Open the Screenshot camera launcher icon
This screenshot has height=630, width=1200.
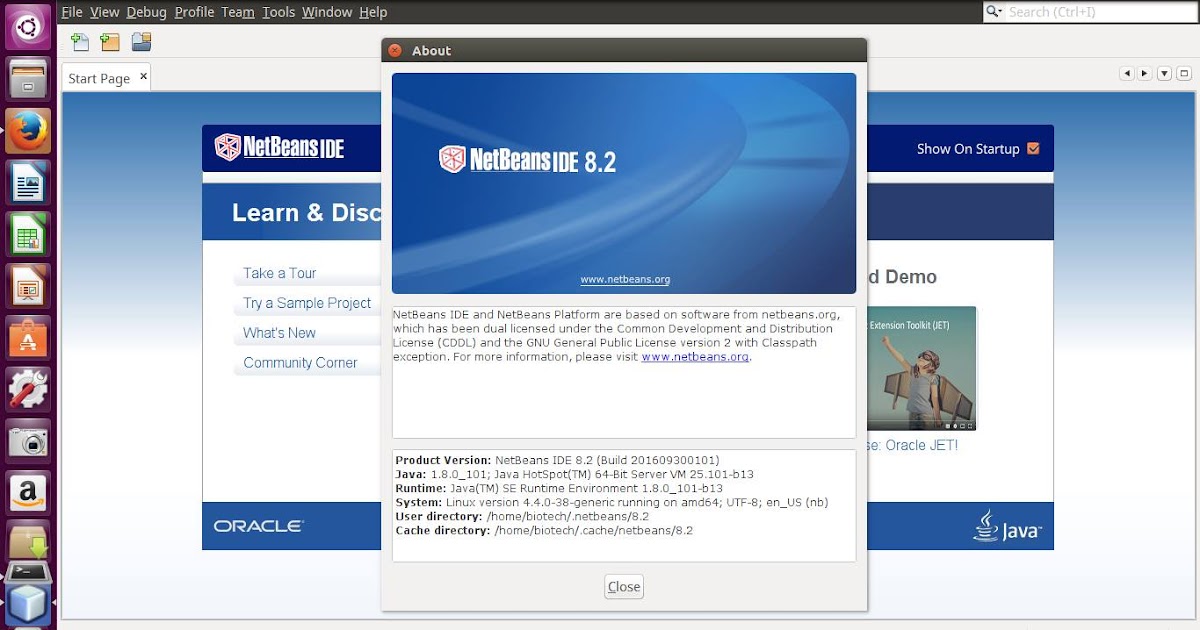click(28, 442)
